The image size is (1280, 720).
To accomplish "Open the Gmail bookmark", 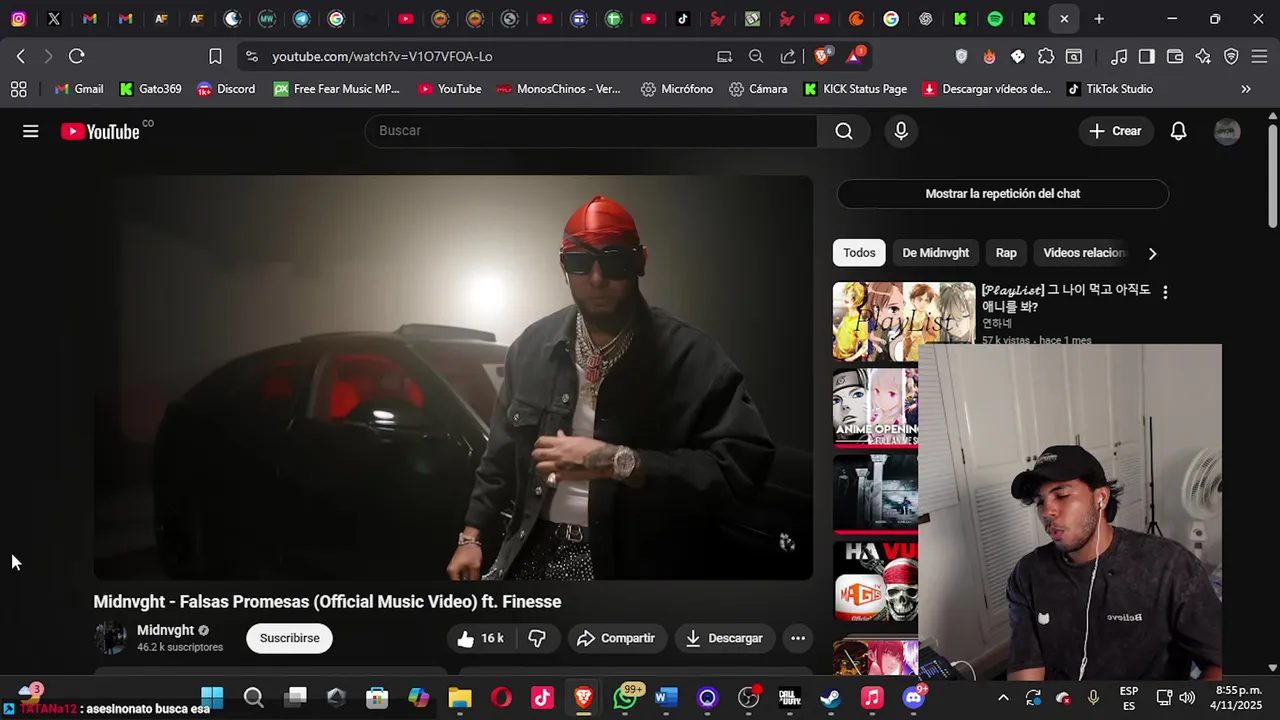I will tap(79, 89).
